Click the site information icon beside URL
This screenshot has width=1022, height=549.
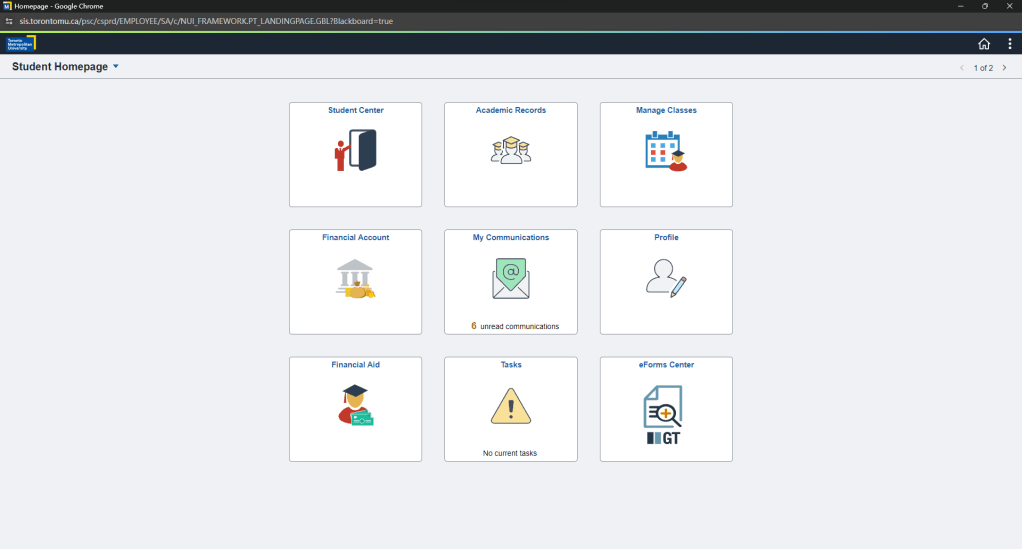[x=9, y=20]
